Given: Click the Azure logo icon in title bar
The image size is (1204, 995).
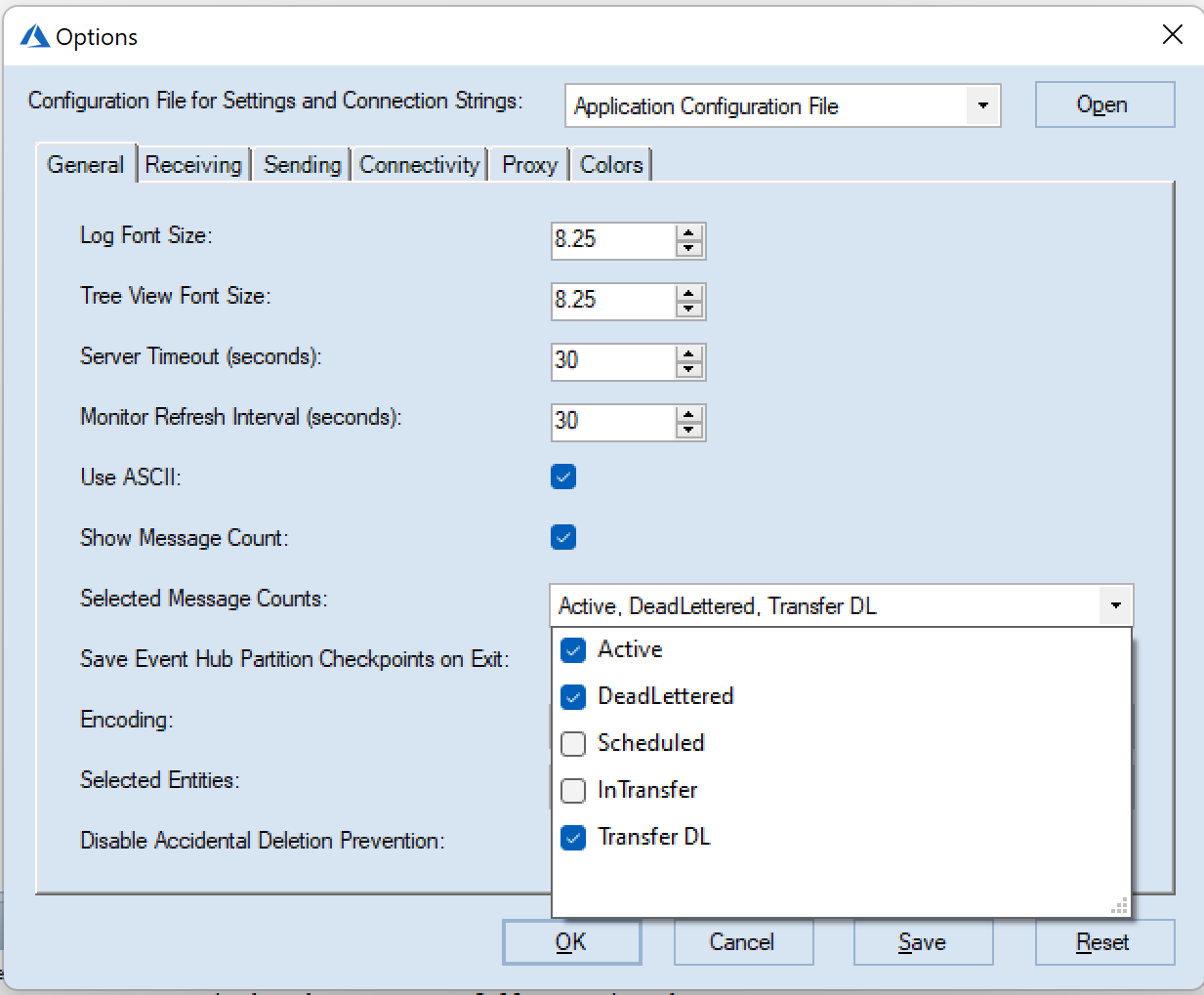Looking at the screenshot, I should coord(35,36).
